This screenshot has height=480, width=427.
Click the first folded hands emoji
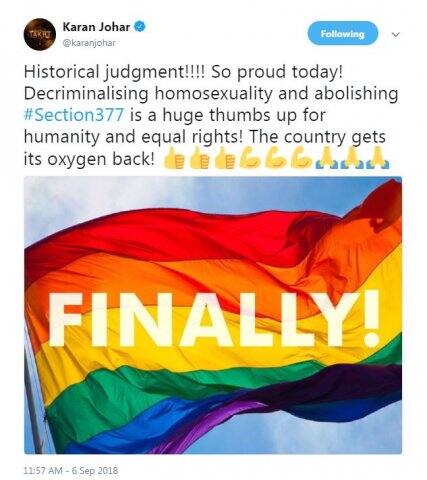click(326, 157)
